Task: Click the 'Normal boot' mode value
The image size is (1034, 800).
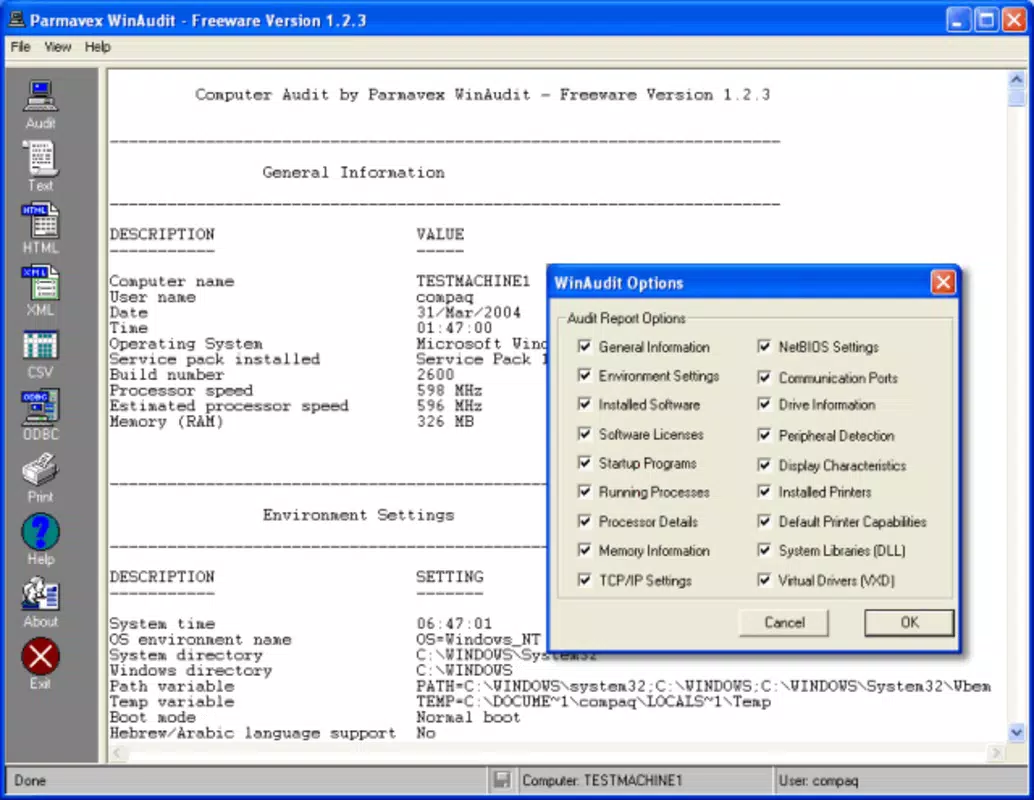Action: click(x=468, y=717)
